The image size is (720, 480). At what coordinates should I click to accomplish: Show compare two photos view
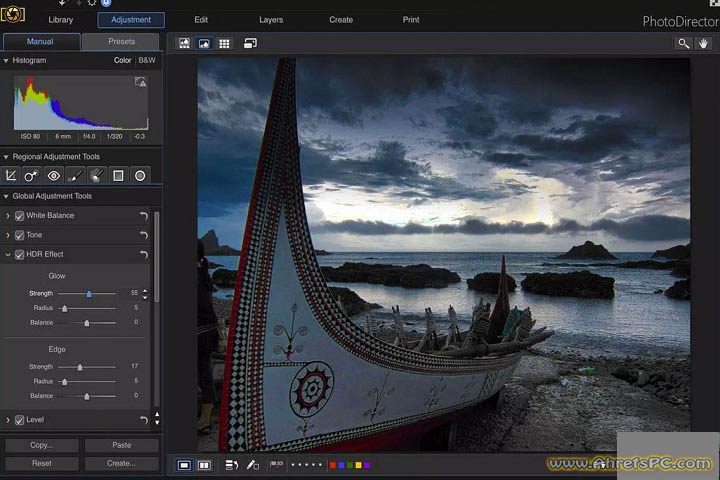204,465
